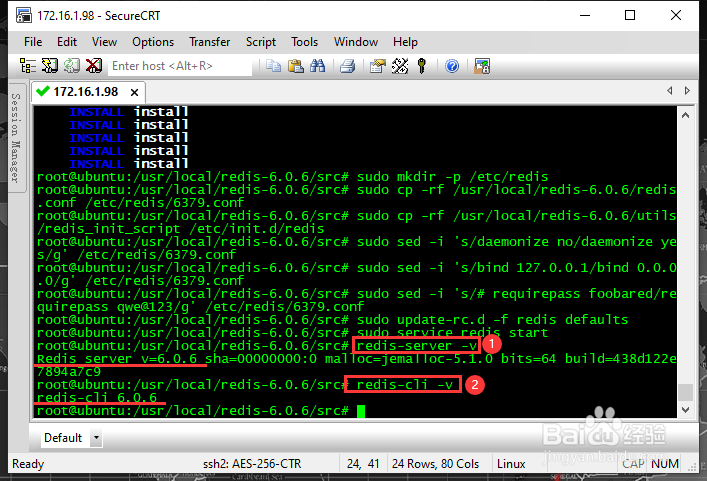707x481 pixels.
Task: Click the 'sudo mkdir -p /etc/redis' command line
Action: click(x=452, y=176)
